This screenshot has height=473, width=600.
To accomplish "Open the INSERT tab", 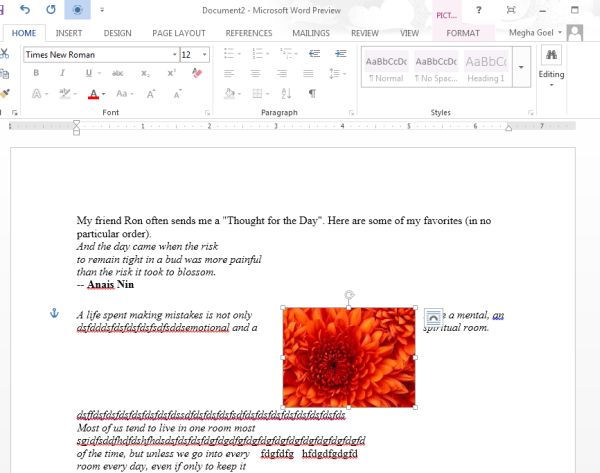I will click(69, 33).
